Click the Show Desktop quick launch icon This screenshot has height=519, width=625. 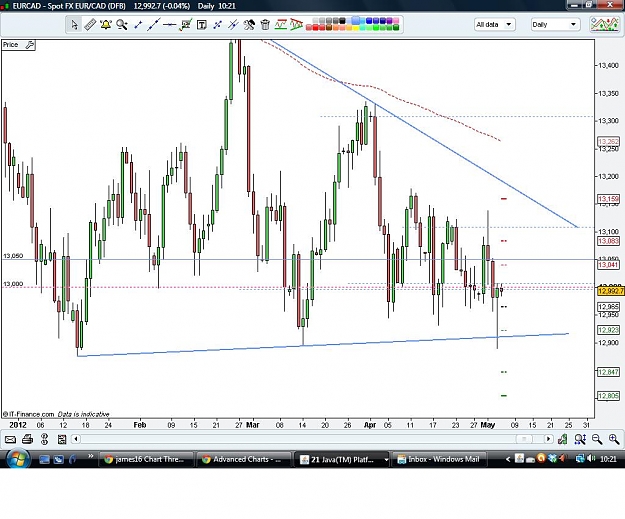44,460
